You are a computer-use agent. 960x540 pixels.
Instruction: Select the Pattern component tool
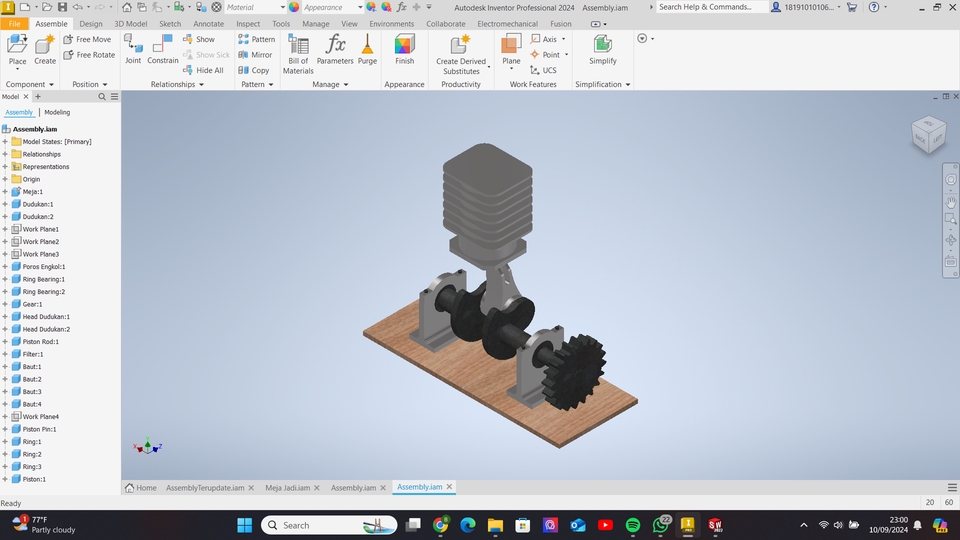coord(257,39)
